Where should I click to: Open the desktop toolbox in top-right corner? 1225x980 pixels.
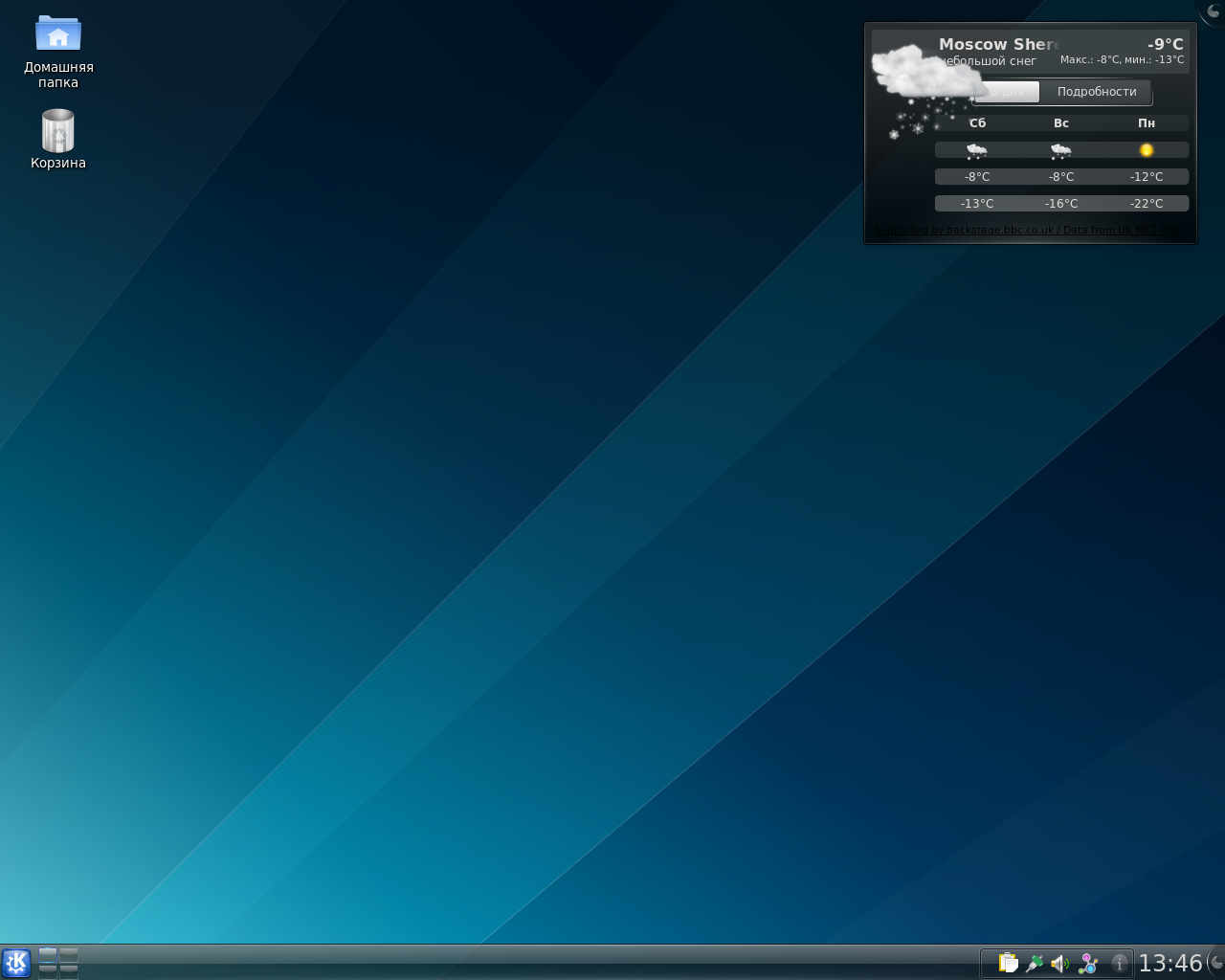click(x=1212, y=11)
